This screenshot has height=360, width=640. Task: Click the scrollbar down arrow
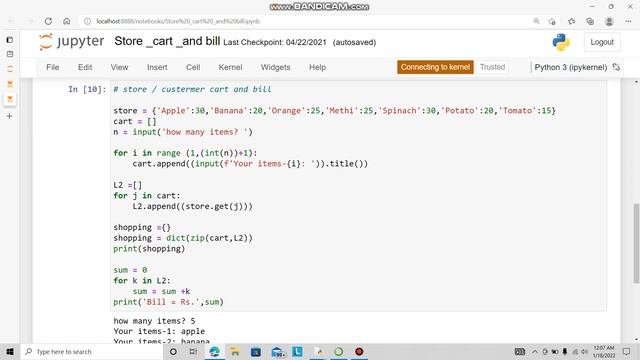click(x=636, y=340)
